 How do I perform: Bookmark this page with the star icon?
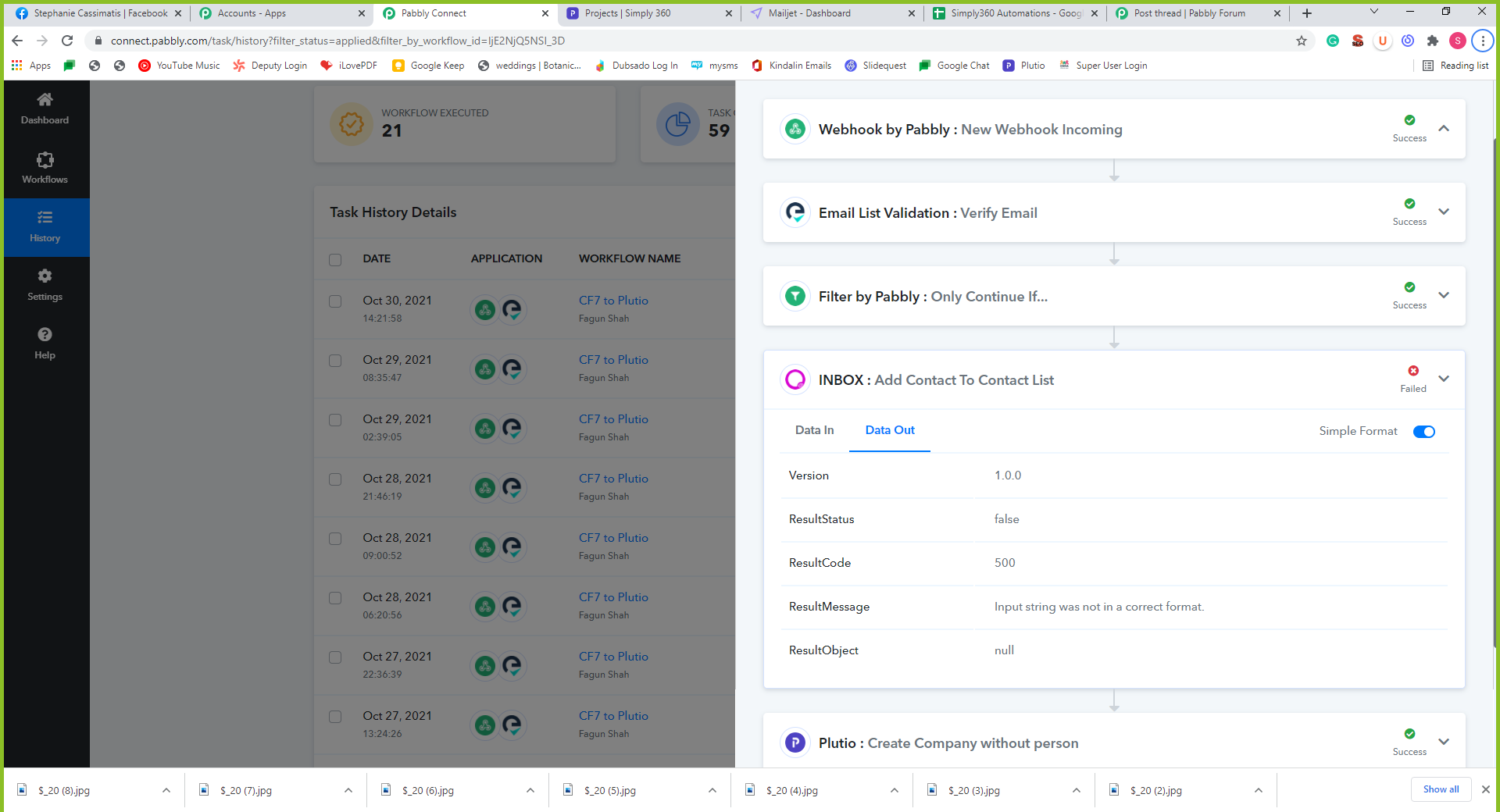[1302, 41]
